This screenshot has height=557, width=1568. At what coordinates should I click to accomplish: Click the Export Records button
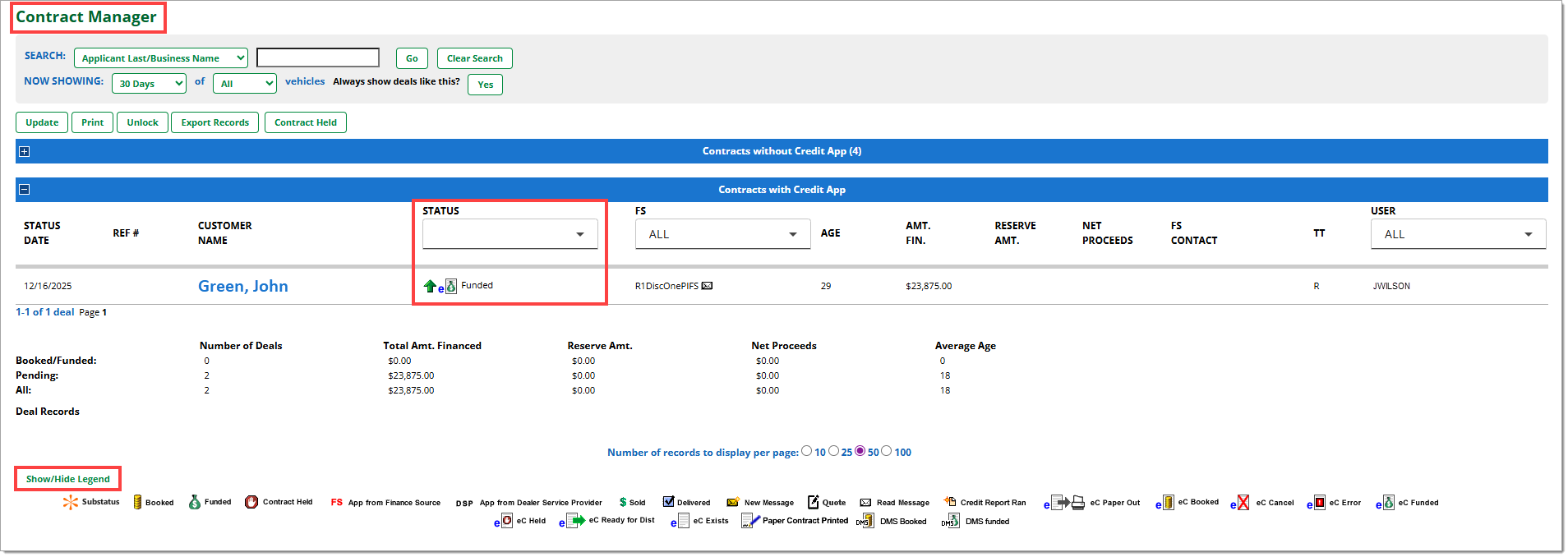point(214,122)
